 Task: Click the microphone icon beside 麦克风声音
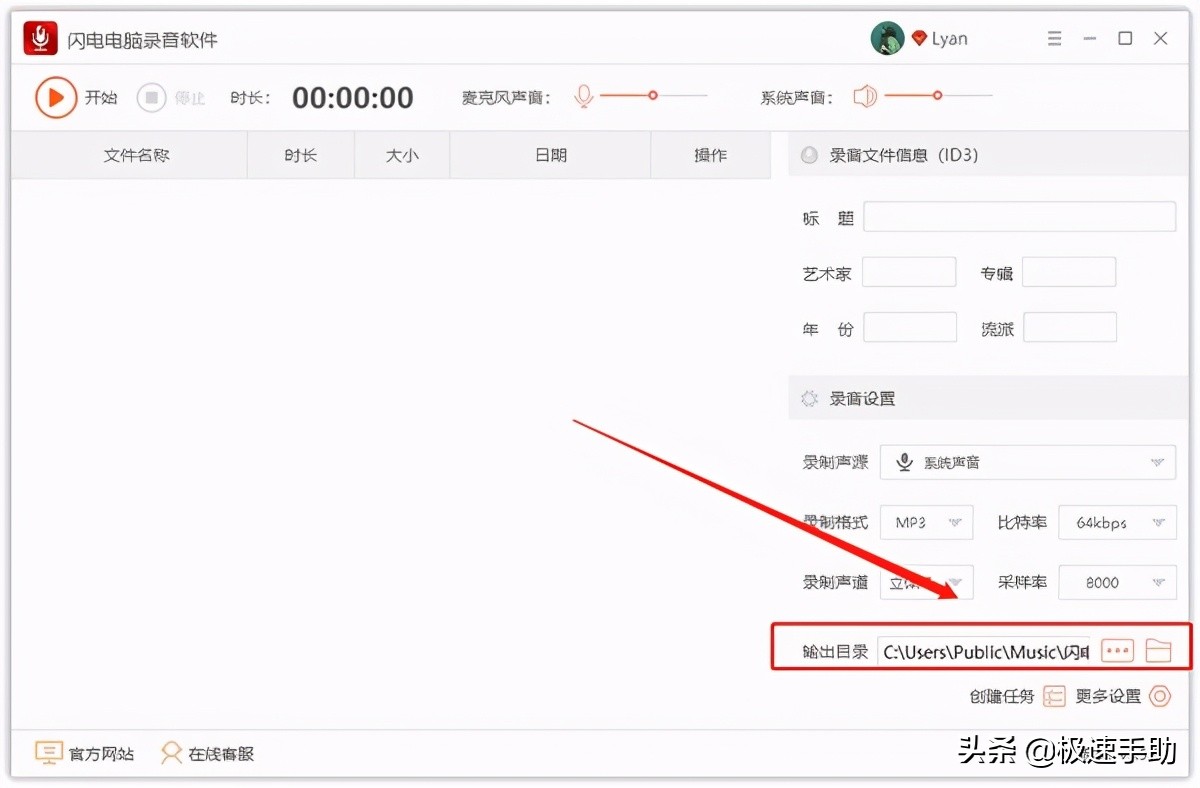click(583, 97)
